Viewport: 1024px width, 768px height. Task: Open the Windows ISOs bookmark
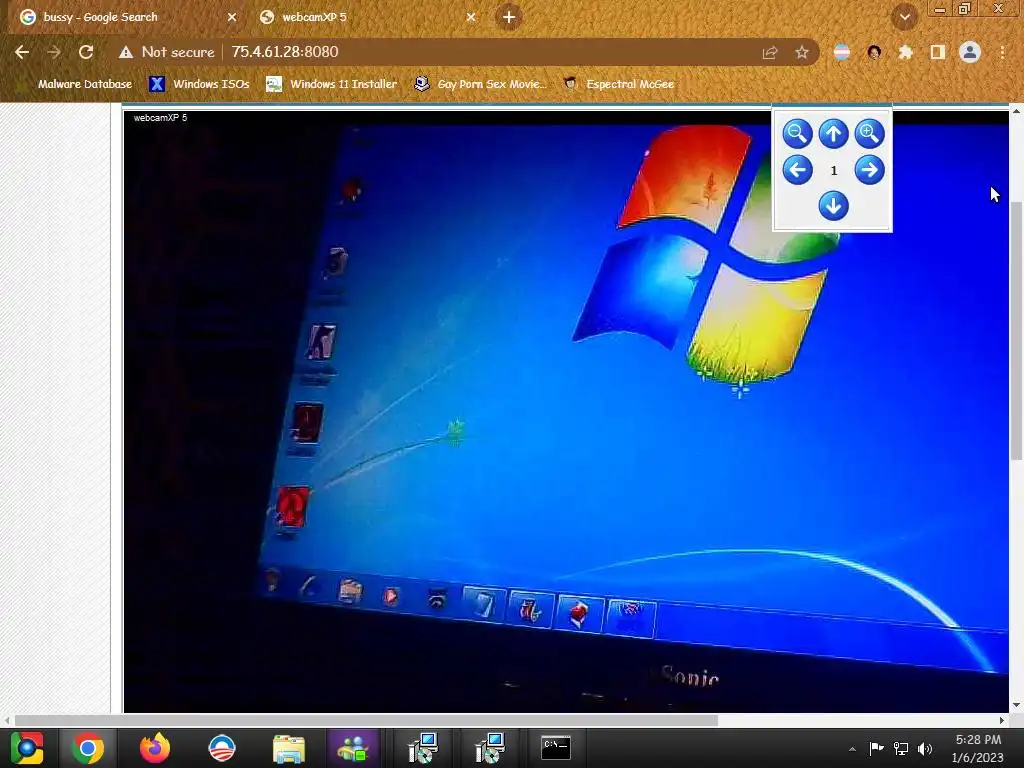(199, 84)
